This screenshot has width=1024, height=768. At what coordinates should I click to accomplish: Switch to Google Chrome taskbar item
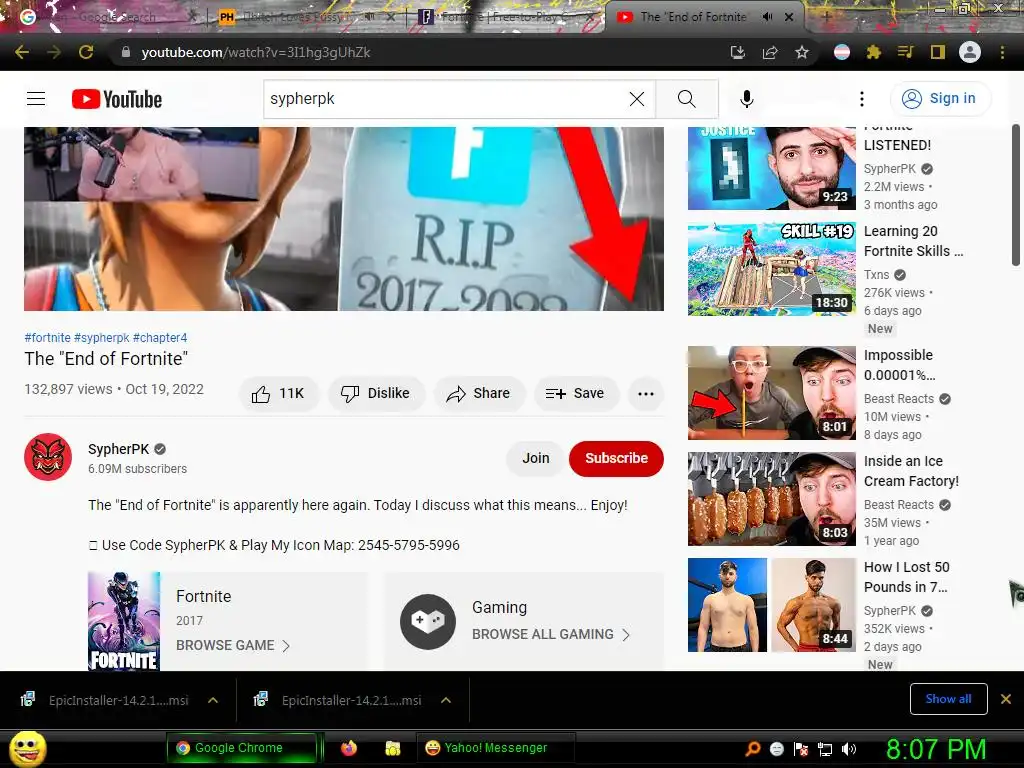240,748
